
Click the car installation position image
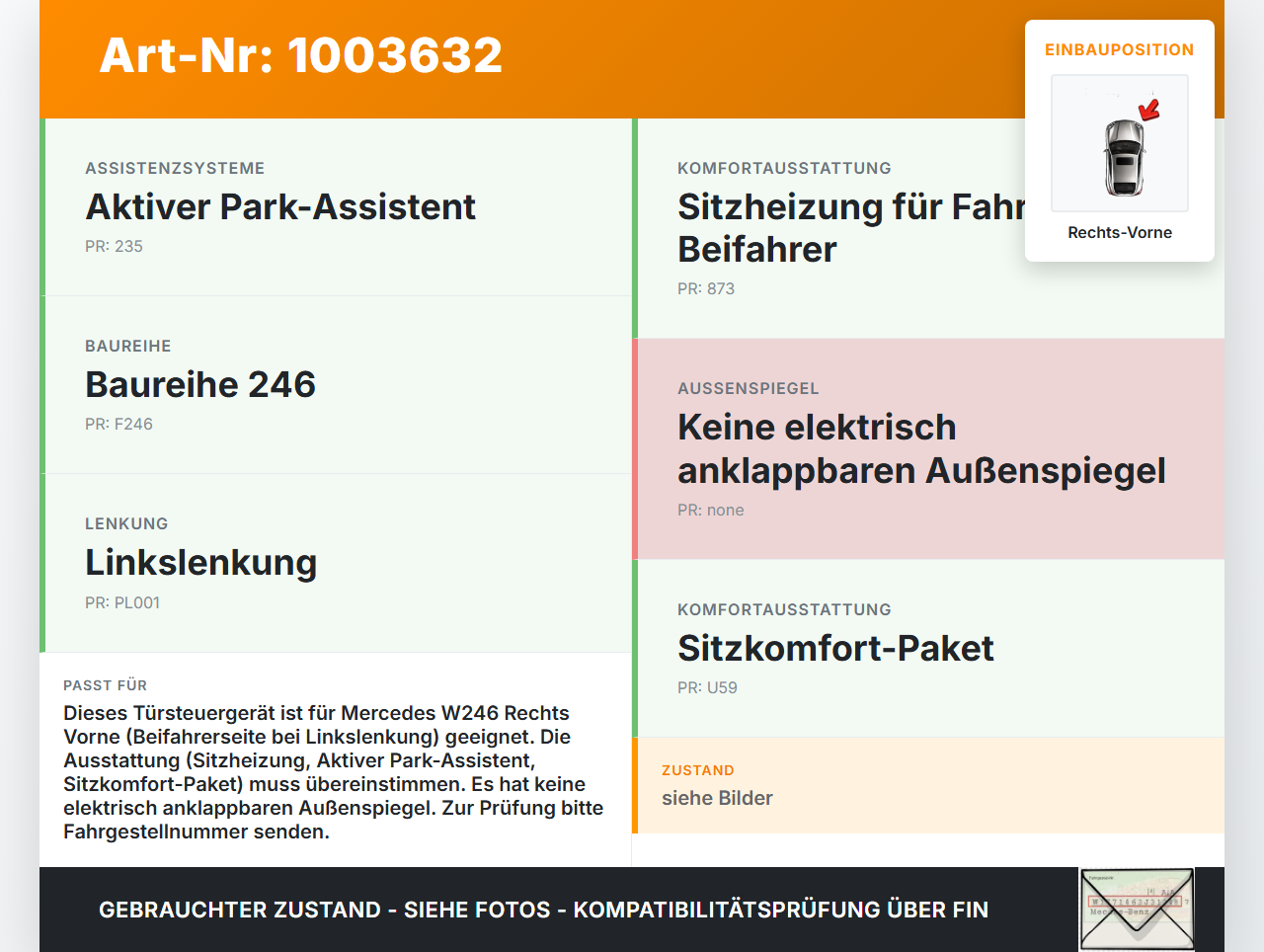1120,143
